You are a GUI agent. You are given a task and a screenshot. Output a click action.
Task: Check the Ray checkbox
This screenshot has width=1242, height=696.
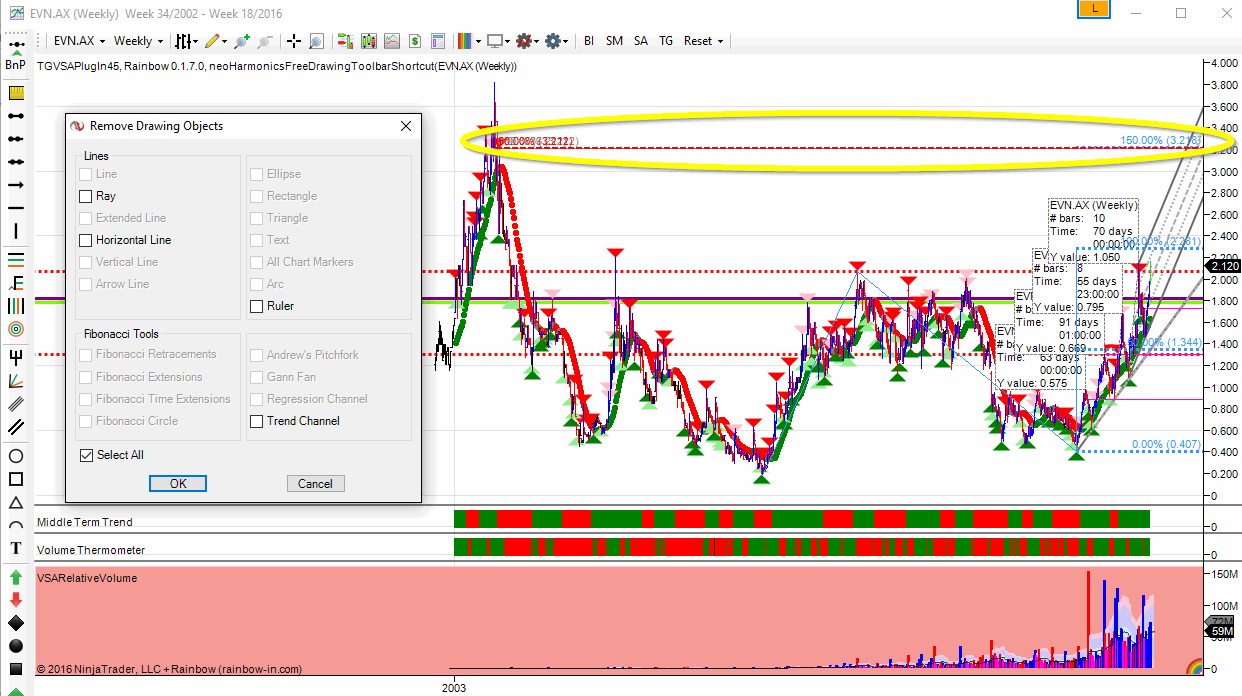pos(85,196)
